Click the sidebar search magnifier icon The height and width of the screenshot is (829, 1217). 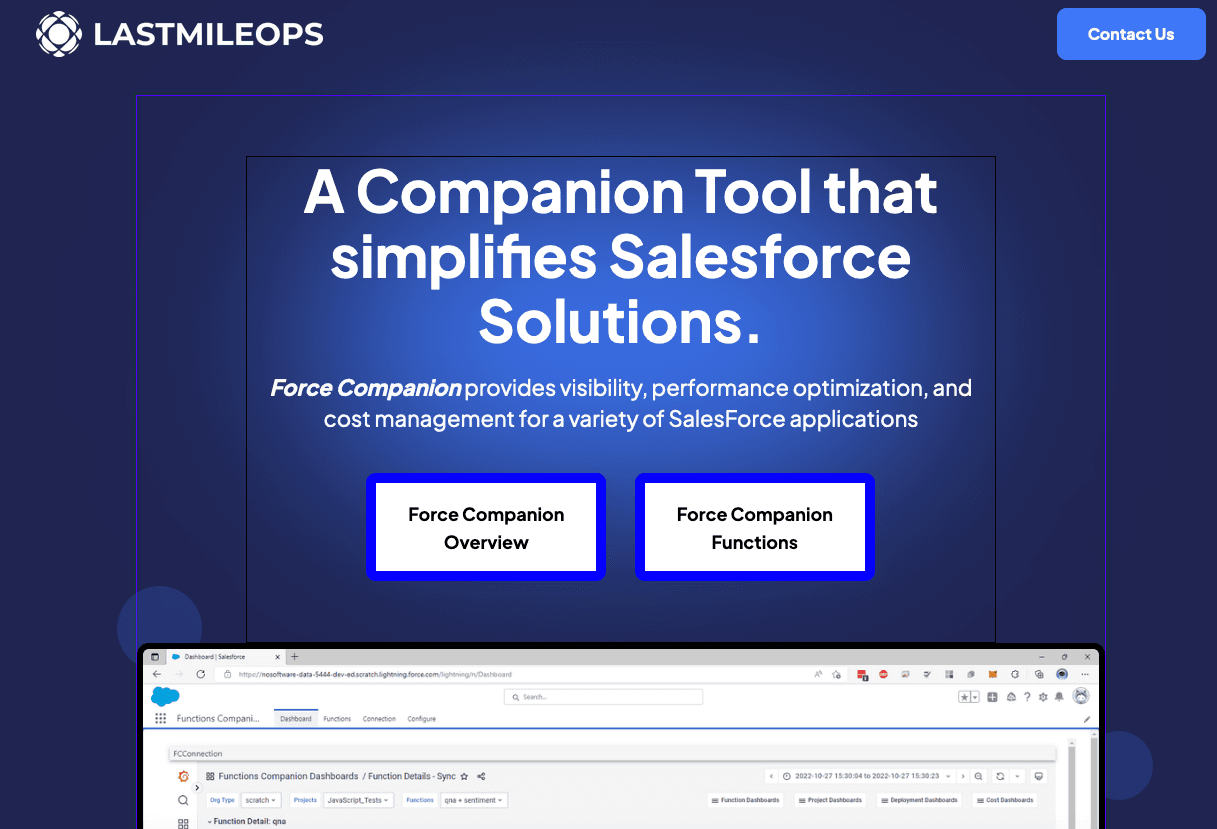pos(183,800)
